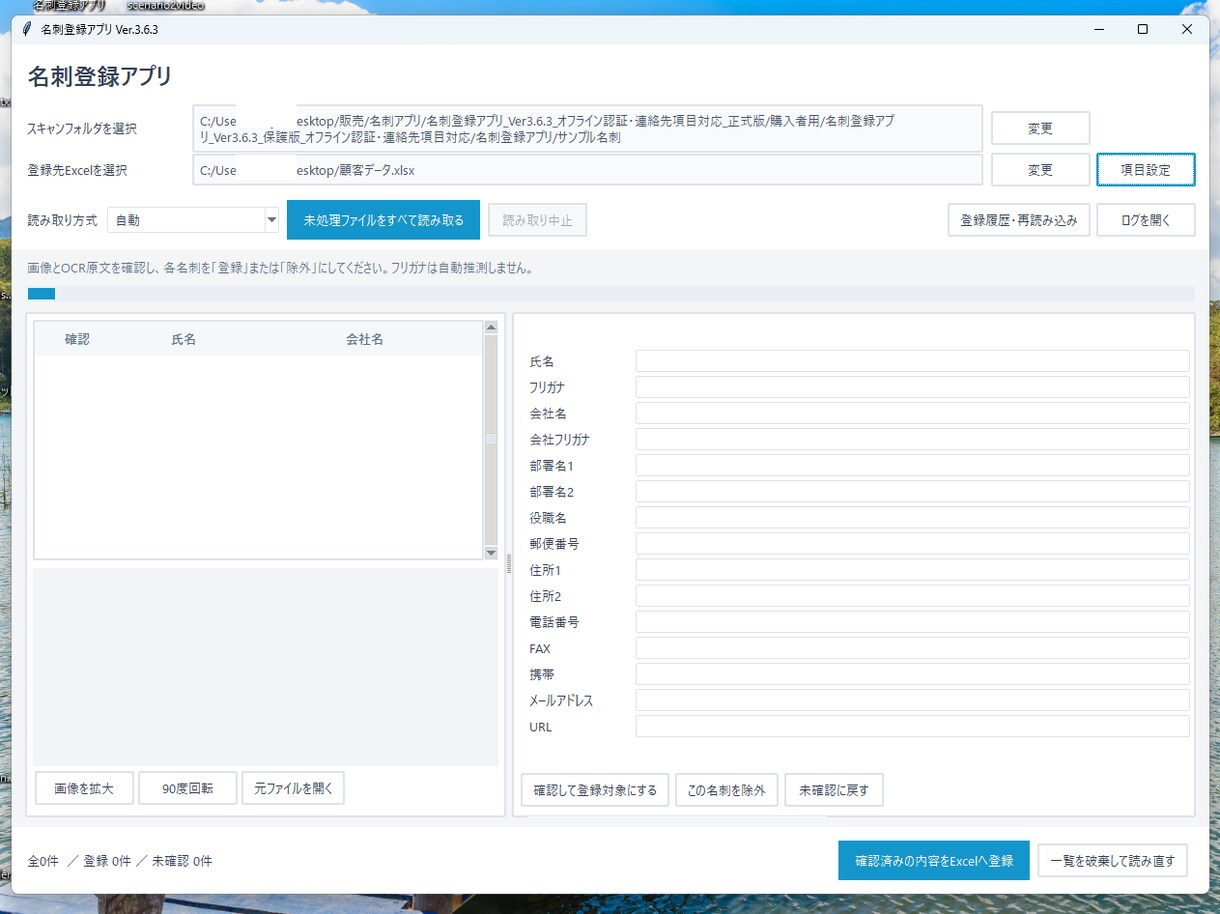Click この名刺を除外 button
This screenshot has height=914, width=1220.
coord(726,790)
